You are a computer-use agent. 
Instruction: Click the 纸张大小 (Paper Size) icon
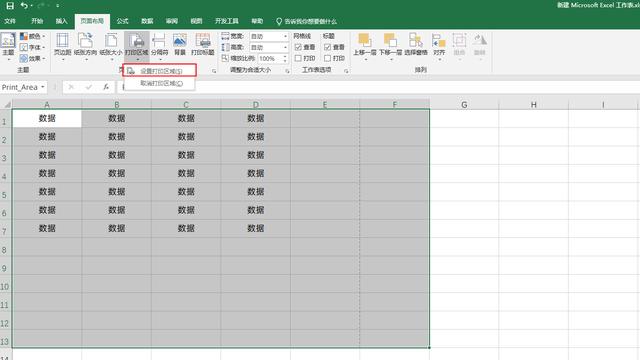click(x=111, y=41)
